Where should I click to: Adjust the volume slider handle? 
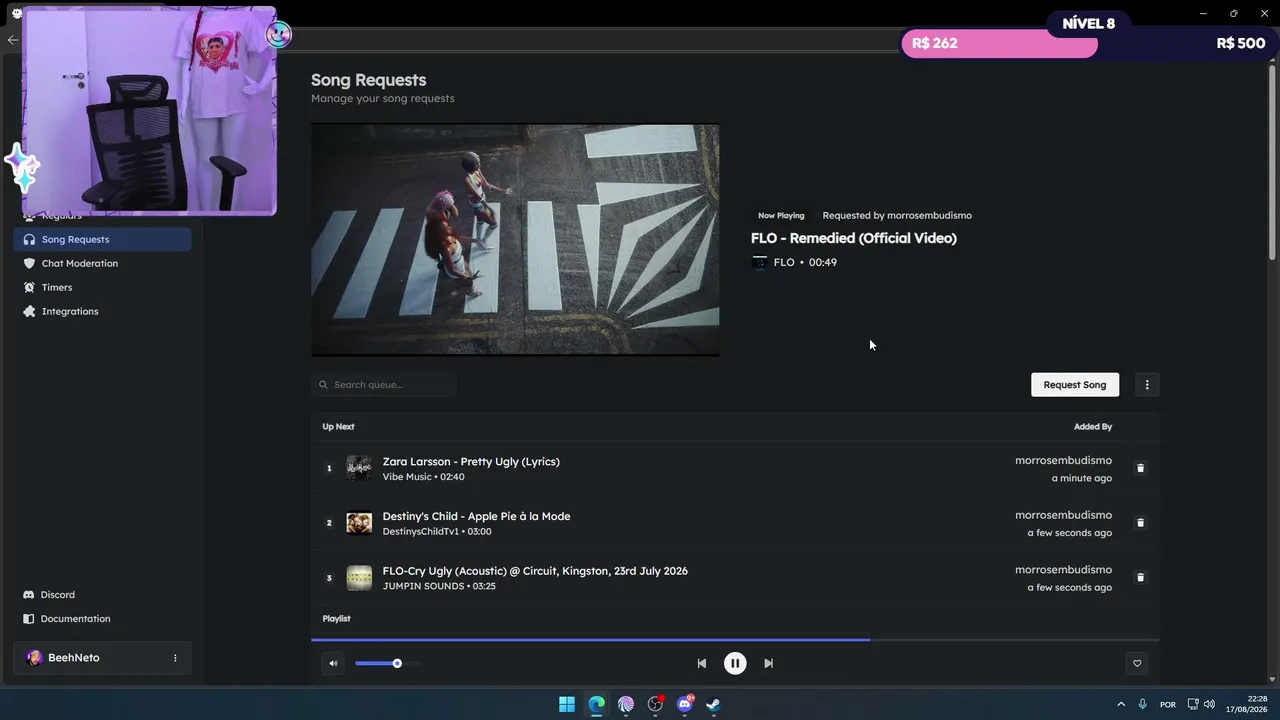[397, 663]
